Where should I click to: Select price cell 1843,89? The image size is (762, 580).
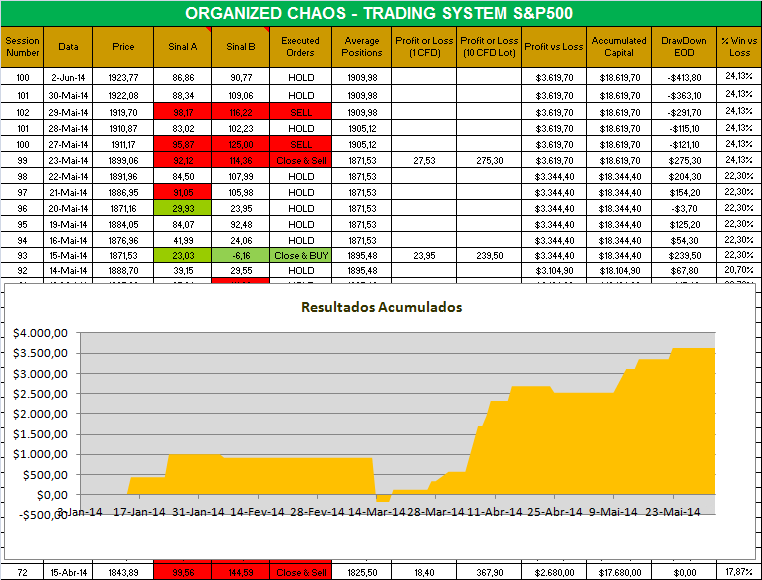click(123, 572)
